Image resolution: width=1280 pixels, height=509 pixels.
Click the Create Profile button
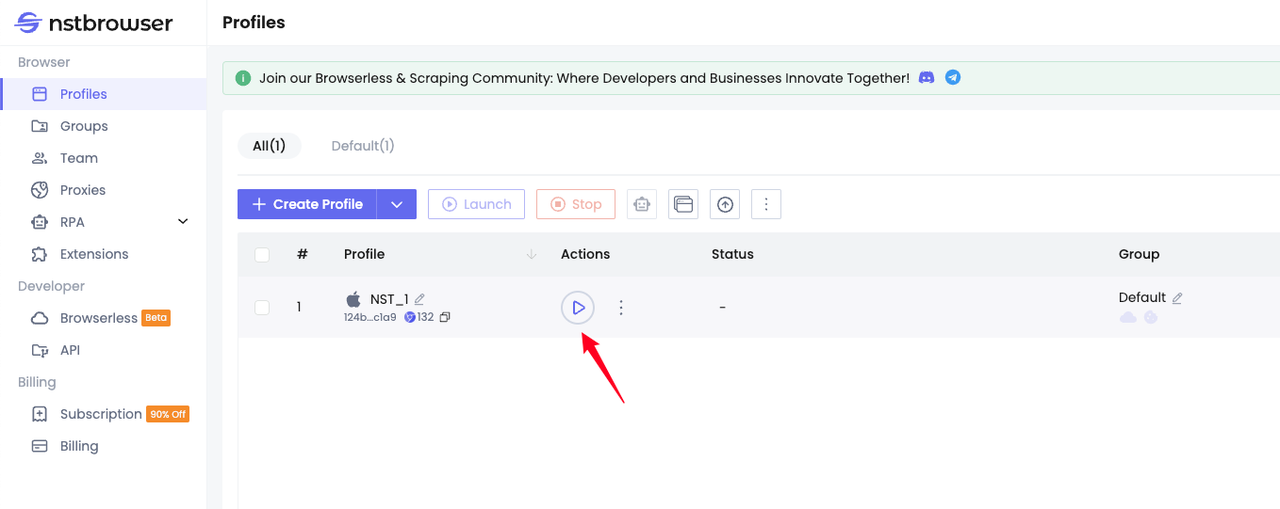[x=307, y=204]
